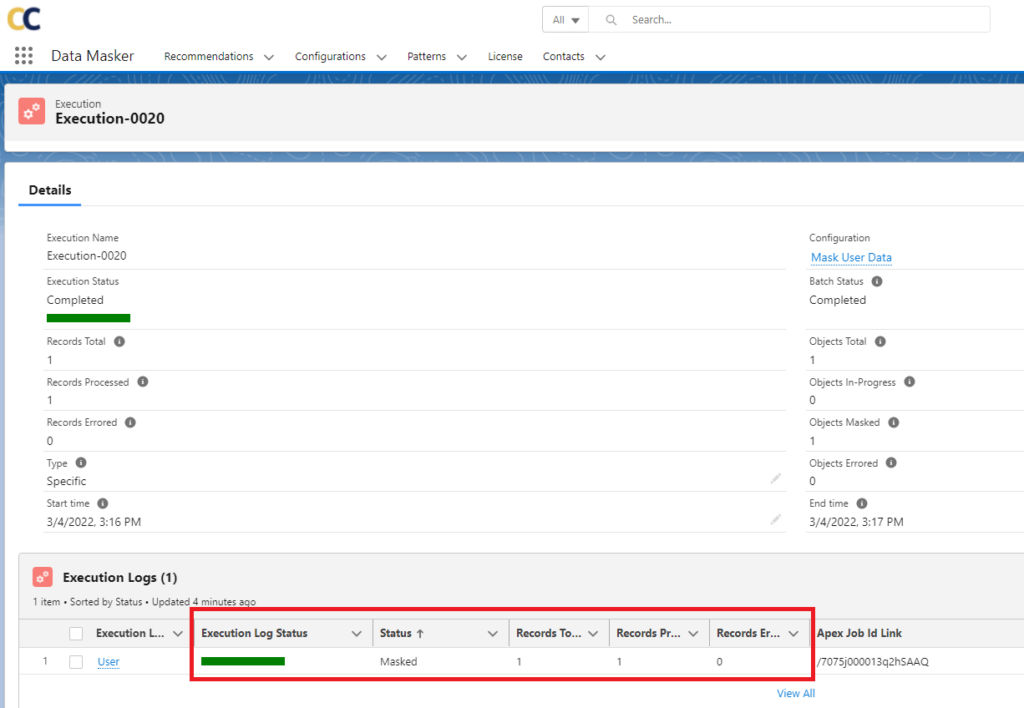Select the User row checkbox
The image size is (1024, 708).
pyautogui.click(x=75, y=661)
